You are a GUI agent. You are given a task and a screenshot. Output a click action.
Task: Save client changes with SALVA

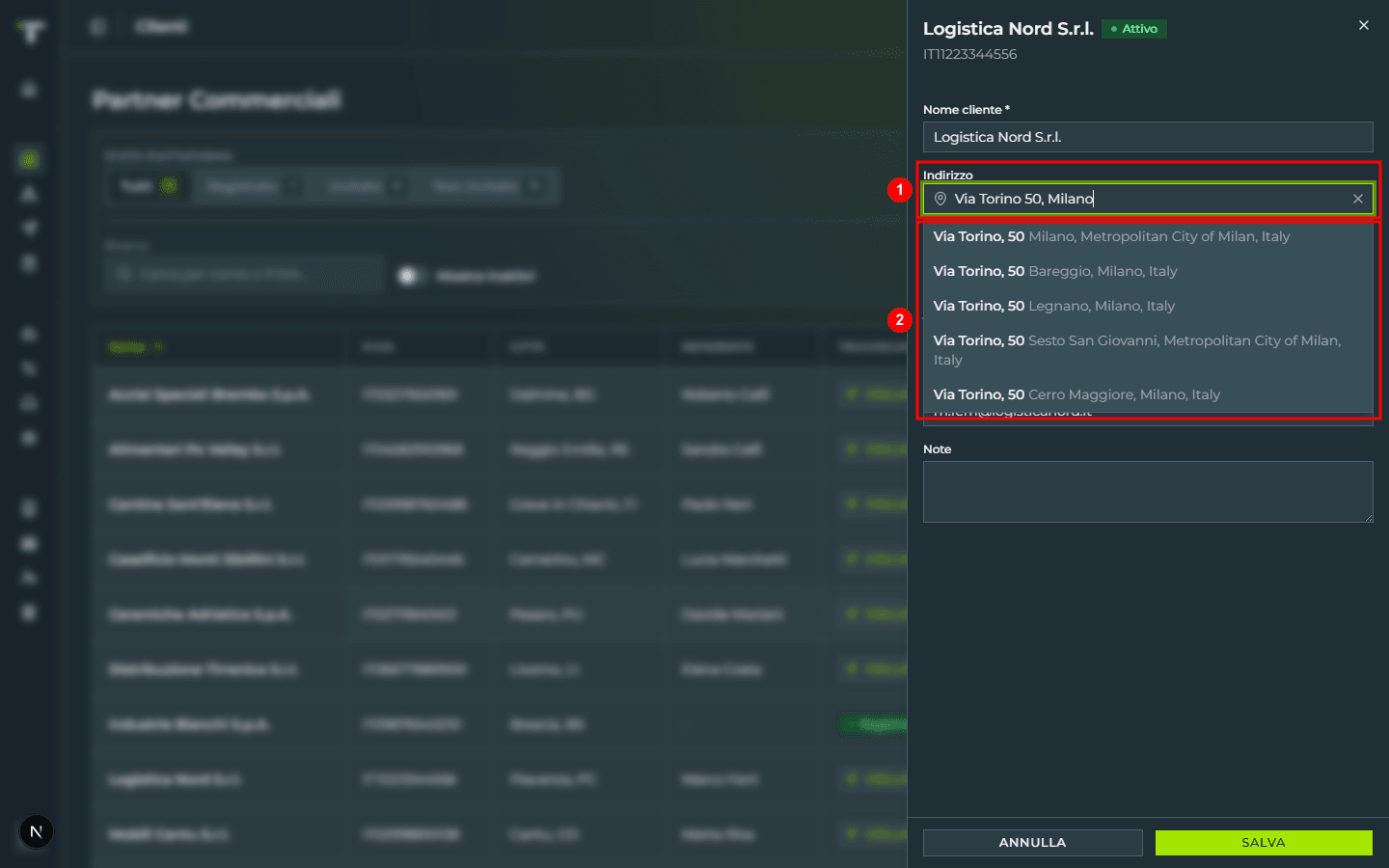tap(1264, 842)
